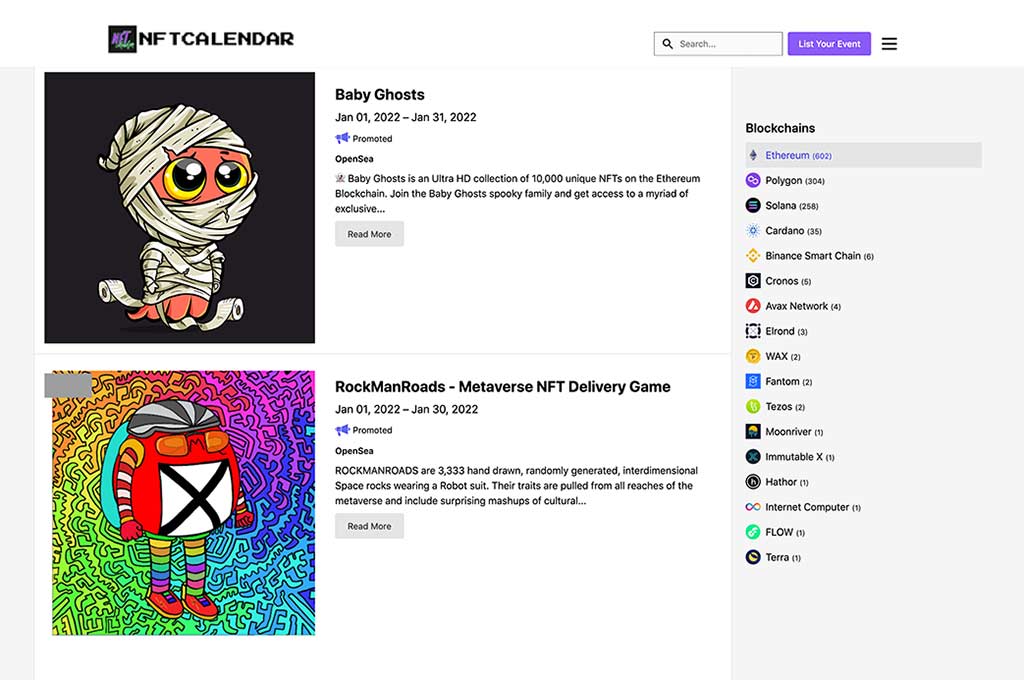This screenshot has height=680, width=1024.
Task: Open the hamburger menu
Action: (889, 44)
